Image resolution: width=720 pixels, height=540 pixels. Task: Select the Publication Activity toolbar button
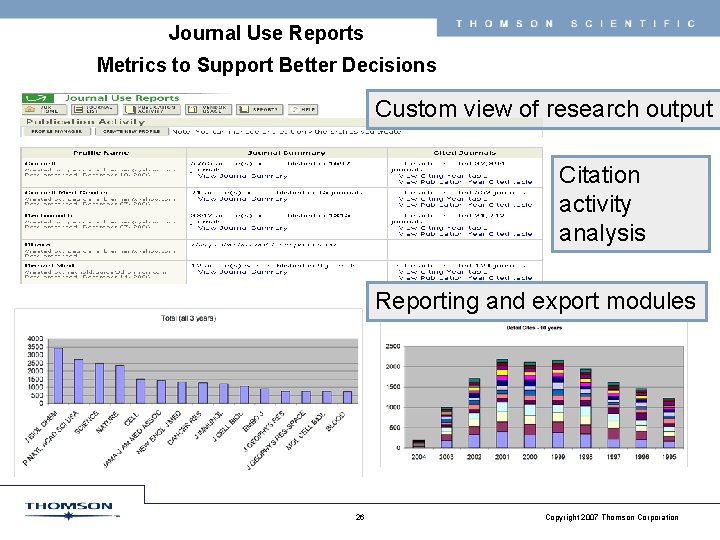(152, 110)
